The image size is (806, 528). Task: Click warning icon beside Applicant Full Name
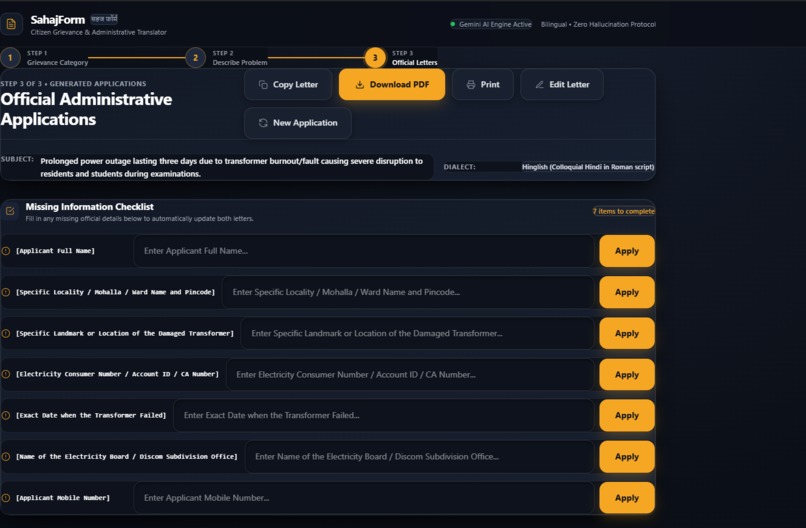pyautogui.click(x=6, y=251)
